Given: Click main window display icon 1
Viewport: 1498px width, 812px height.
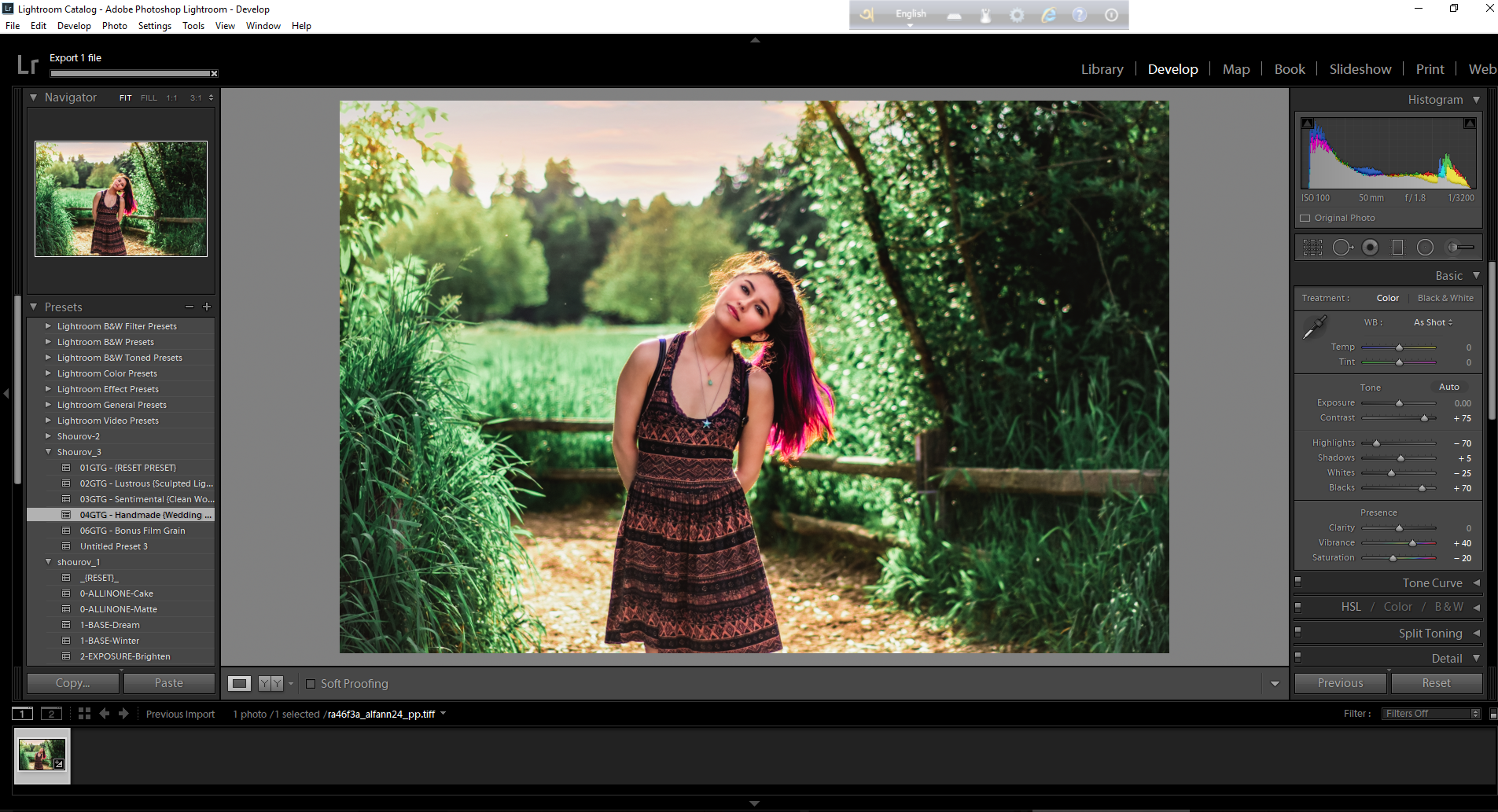Looking at the screenshot, I should click(x=22, y=714).
